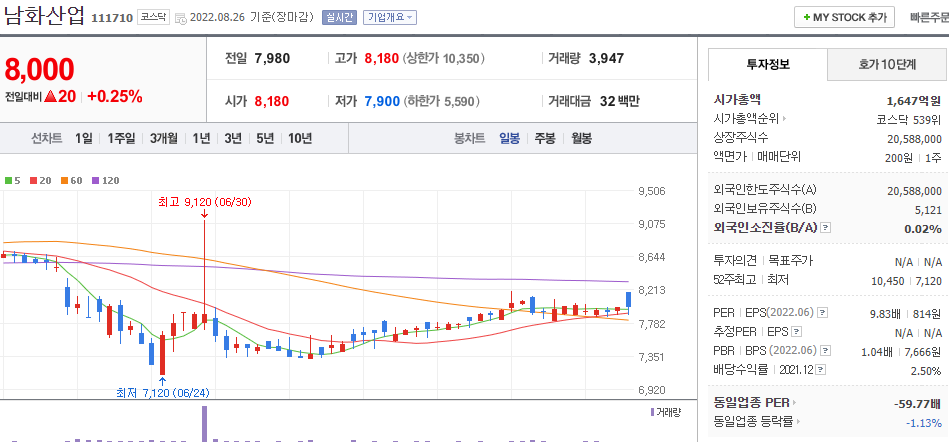949x442 pixels.
Task: Click the 저가 price 7,900
Action: pos(381,101)
